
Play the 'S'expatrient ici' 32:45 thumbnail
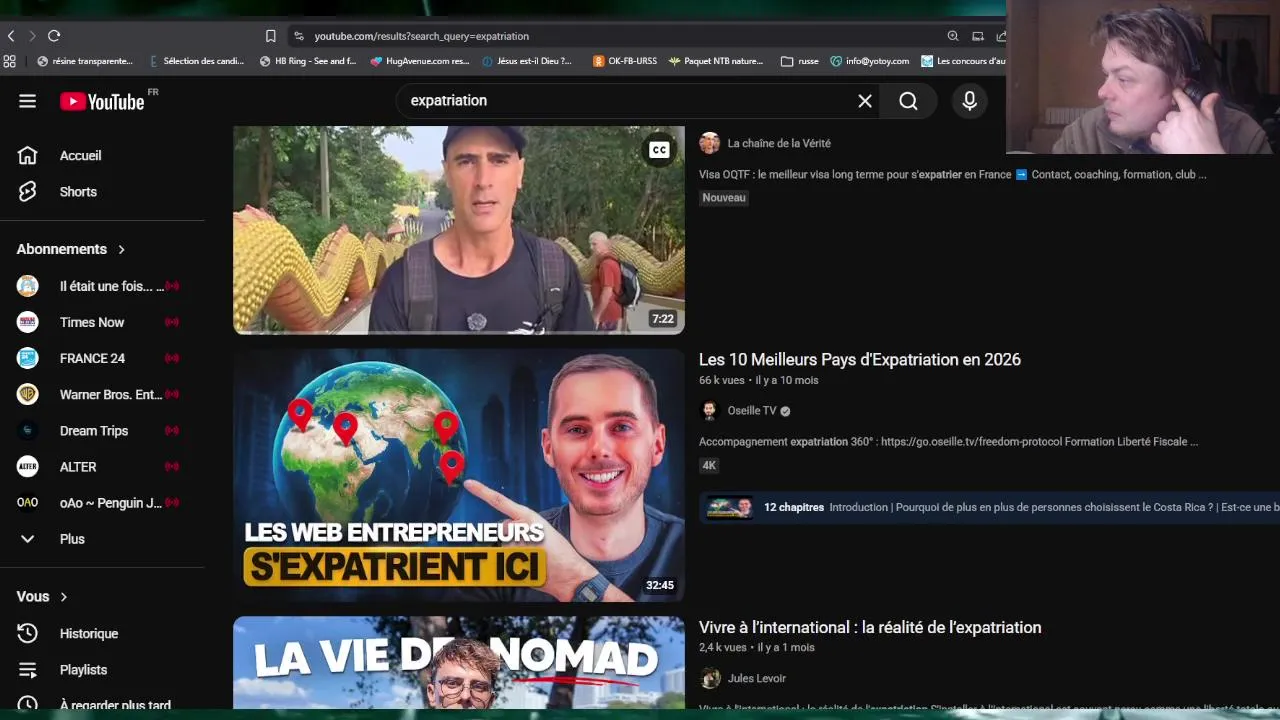(459, 475)
